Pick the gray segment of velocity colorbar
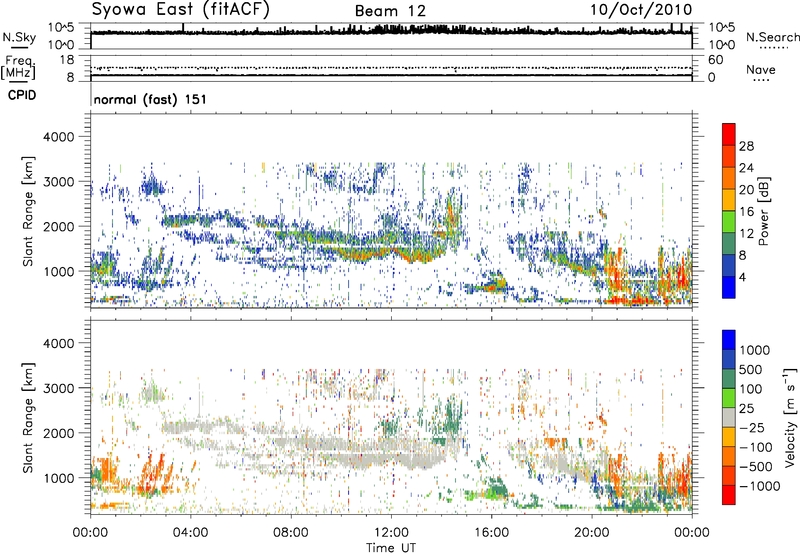 point(729,418)
